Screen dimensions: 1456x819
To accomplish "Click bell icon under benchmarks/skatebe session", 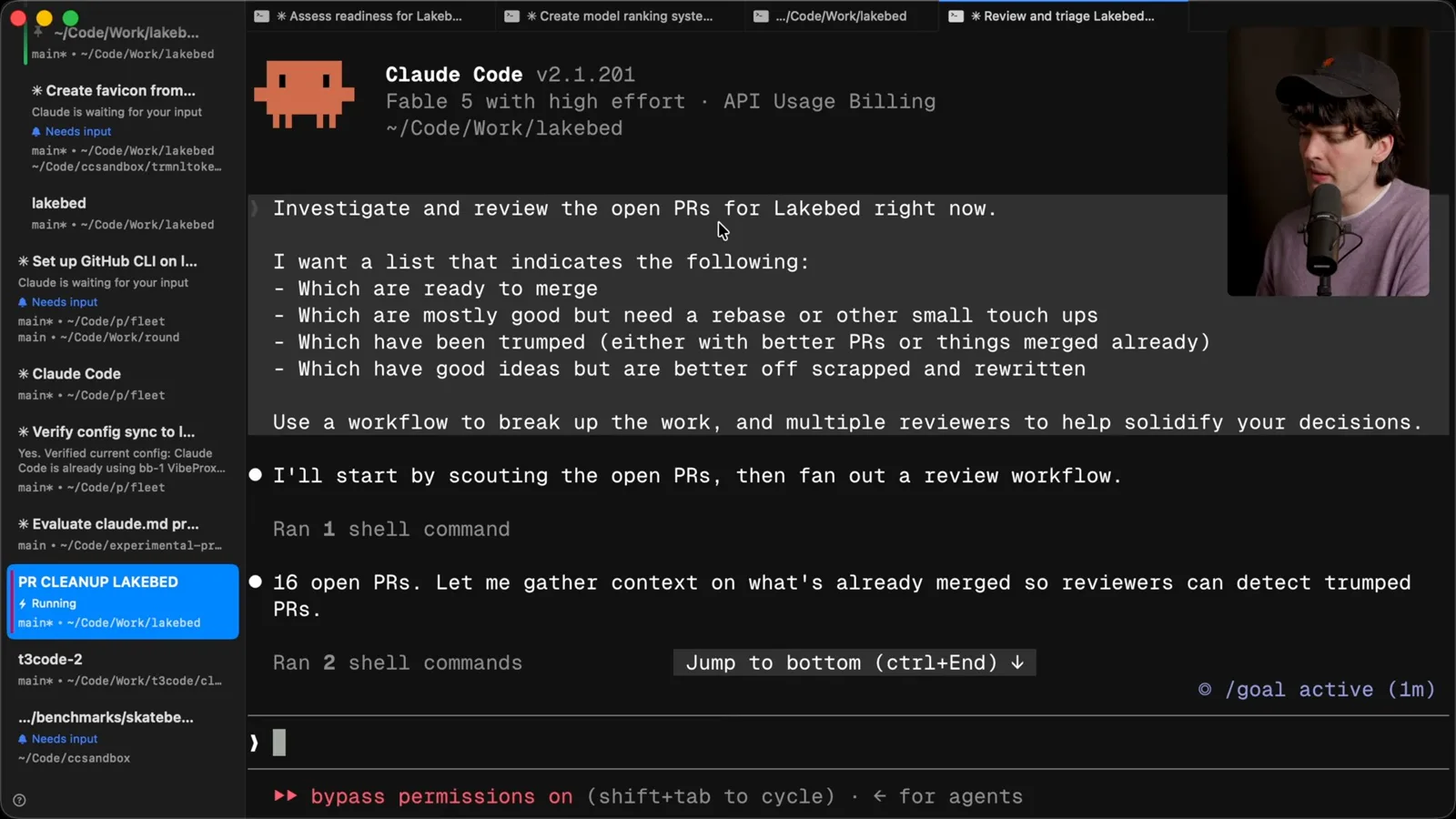I will tap(23, 739).
